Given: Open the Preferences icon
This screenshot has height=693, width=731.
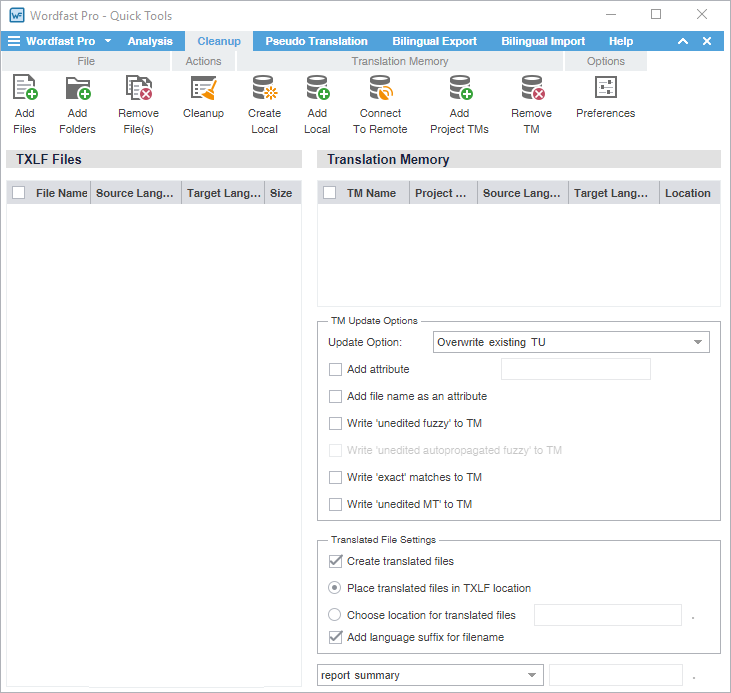Looking at the screenshot, I should tap(606, 88).
